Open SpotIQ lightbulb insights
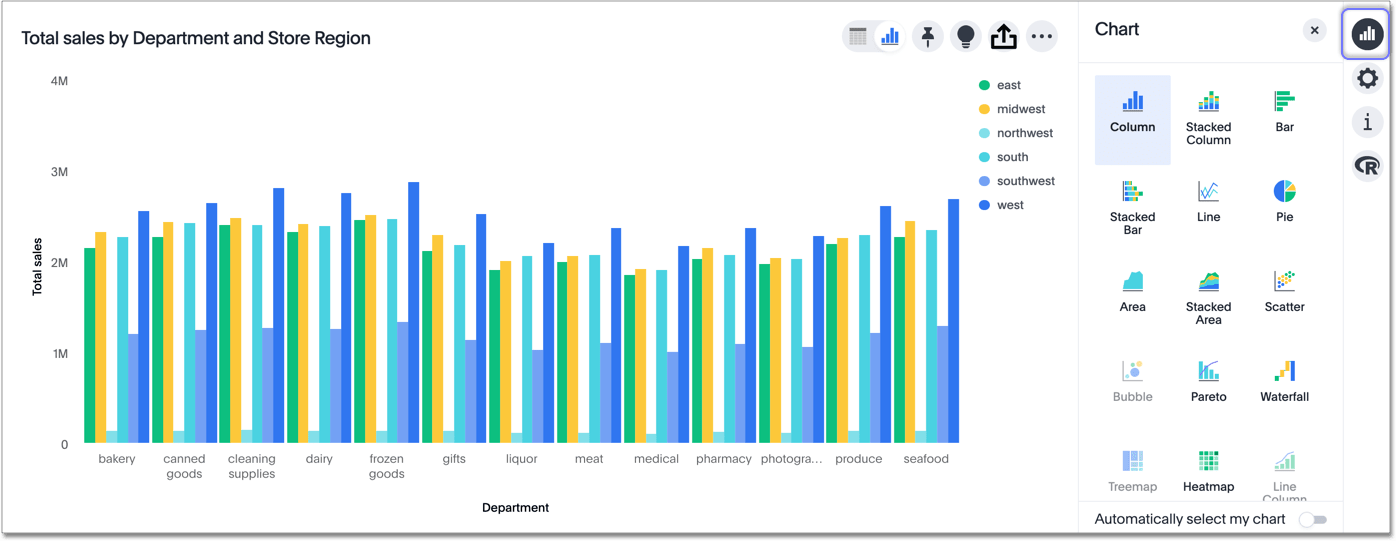The height and width of the screenshot is (541, 1396). pos(965,37)
